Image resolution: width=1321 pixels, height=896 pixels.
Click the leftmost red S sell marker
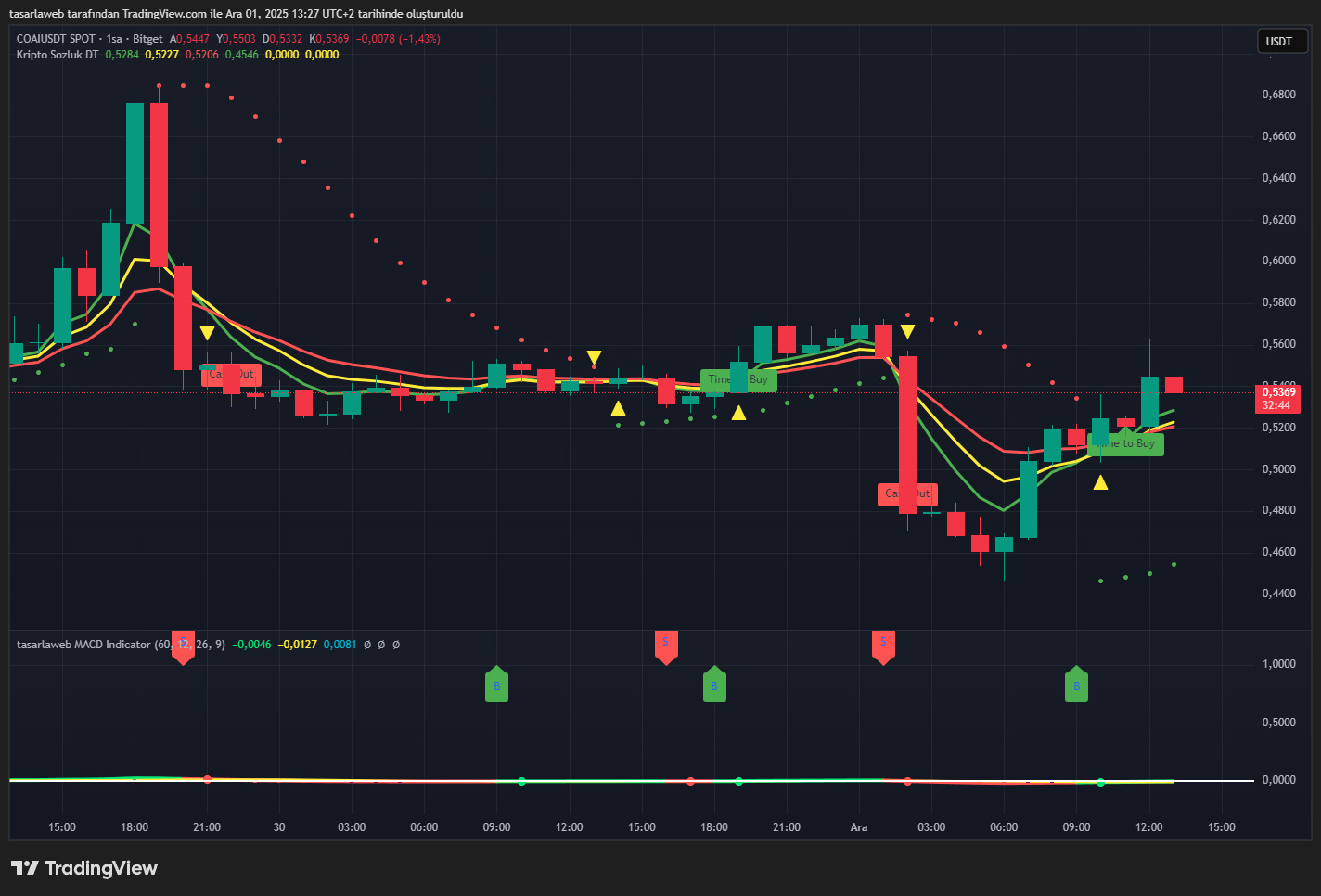184,646
